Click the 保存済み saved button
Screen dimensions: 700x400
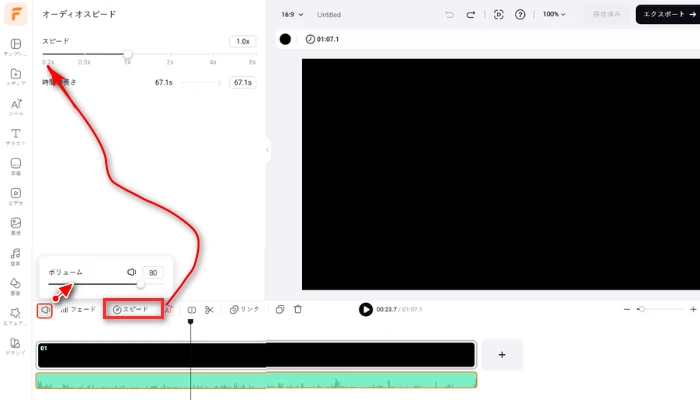[x=606, y=14]
